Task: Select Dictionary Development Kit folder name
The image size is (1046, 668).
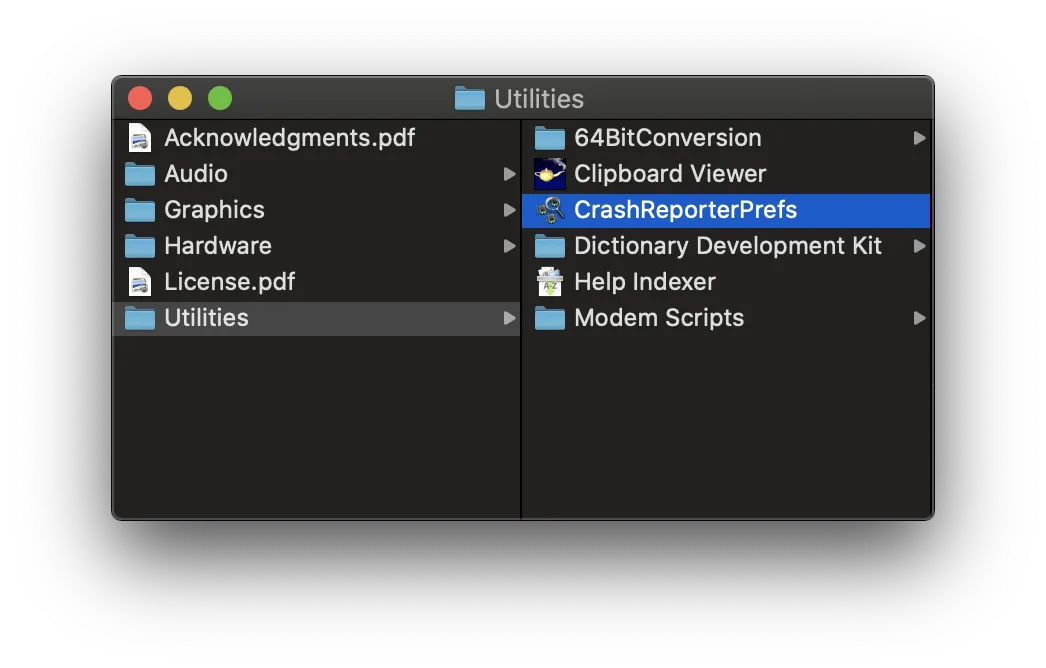Action: (x=727, y=246)
